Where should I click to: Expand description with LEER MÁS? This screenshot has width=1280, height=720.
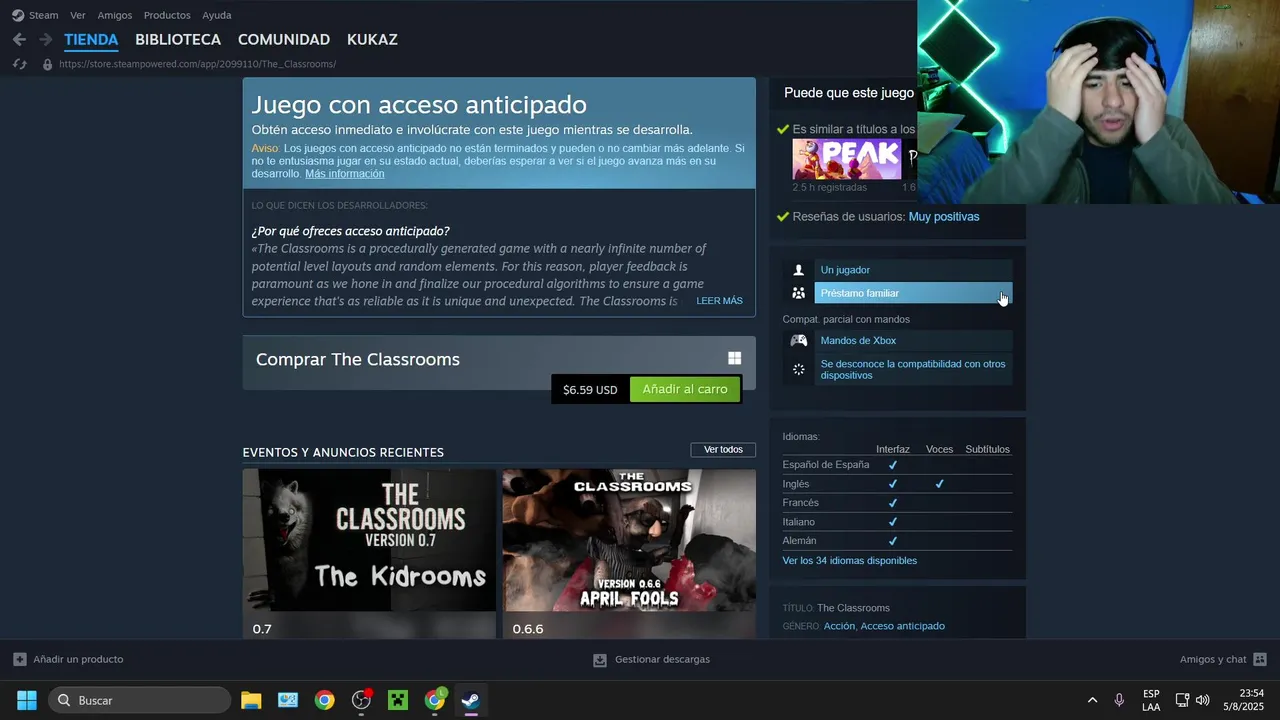[x=719, y=301]
